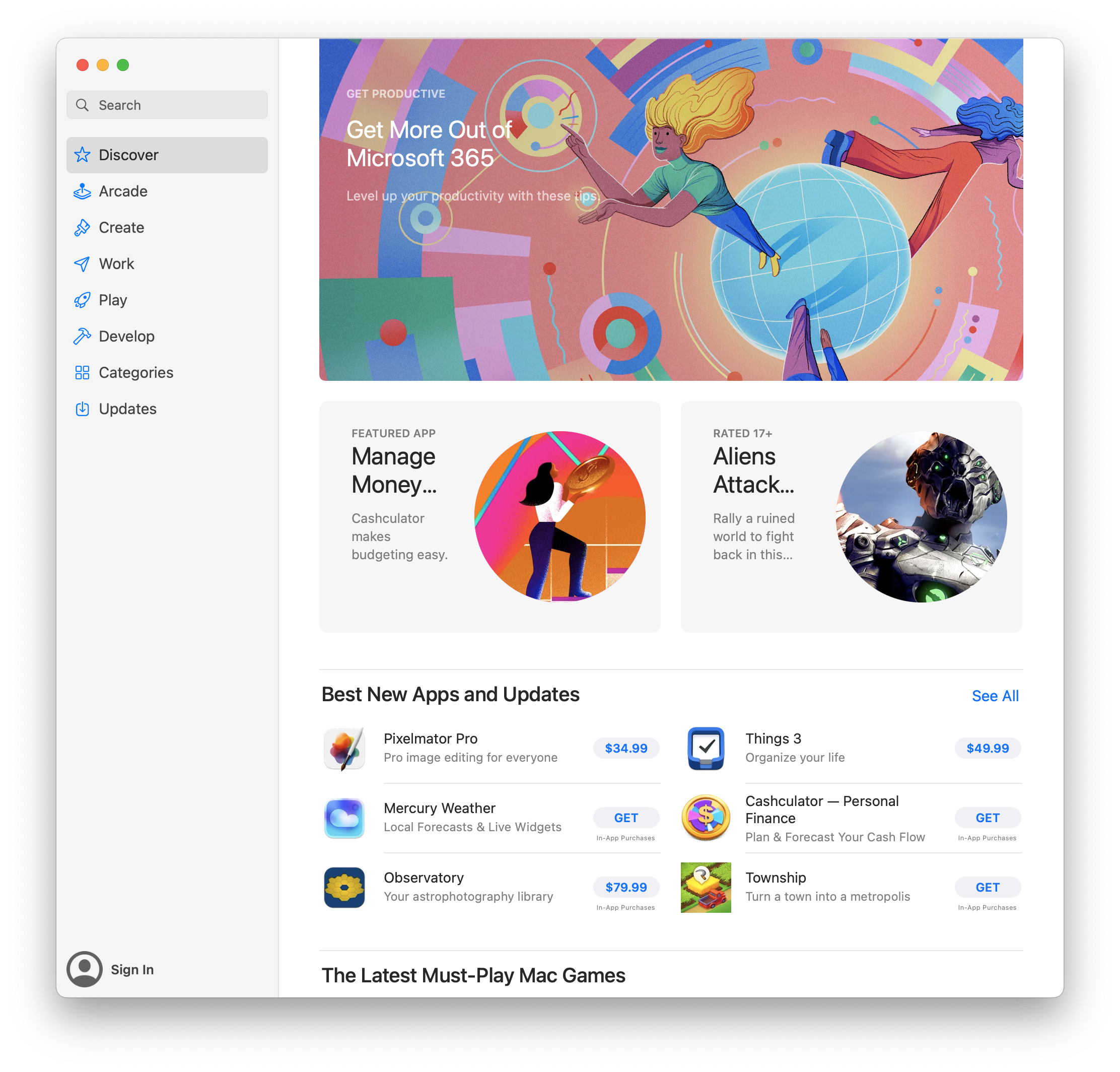This screenshot has width=1120, height=1072.
Task: Buy Observatory for $79.99
Action: pos(626,888)
